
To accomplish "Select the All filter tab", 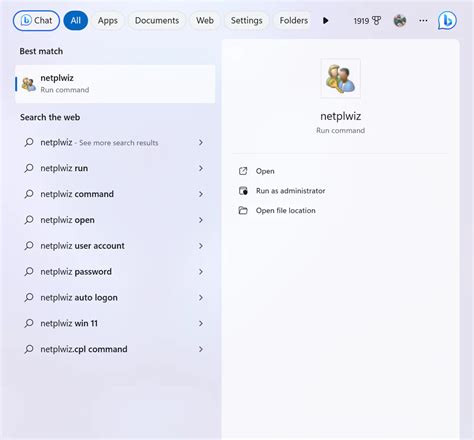I will click(x=76, y=21).
